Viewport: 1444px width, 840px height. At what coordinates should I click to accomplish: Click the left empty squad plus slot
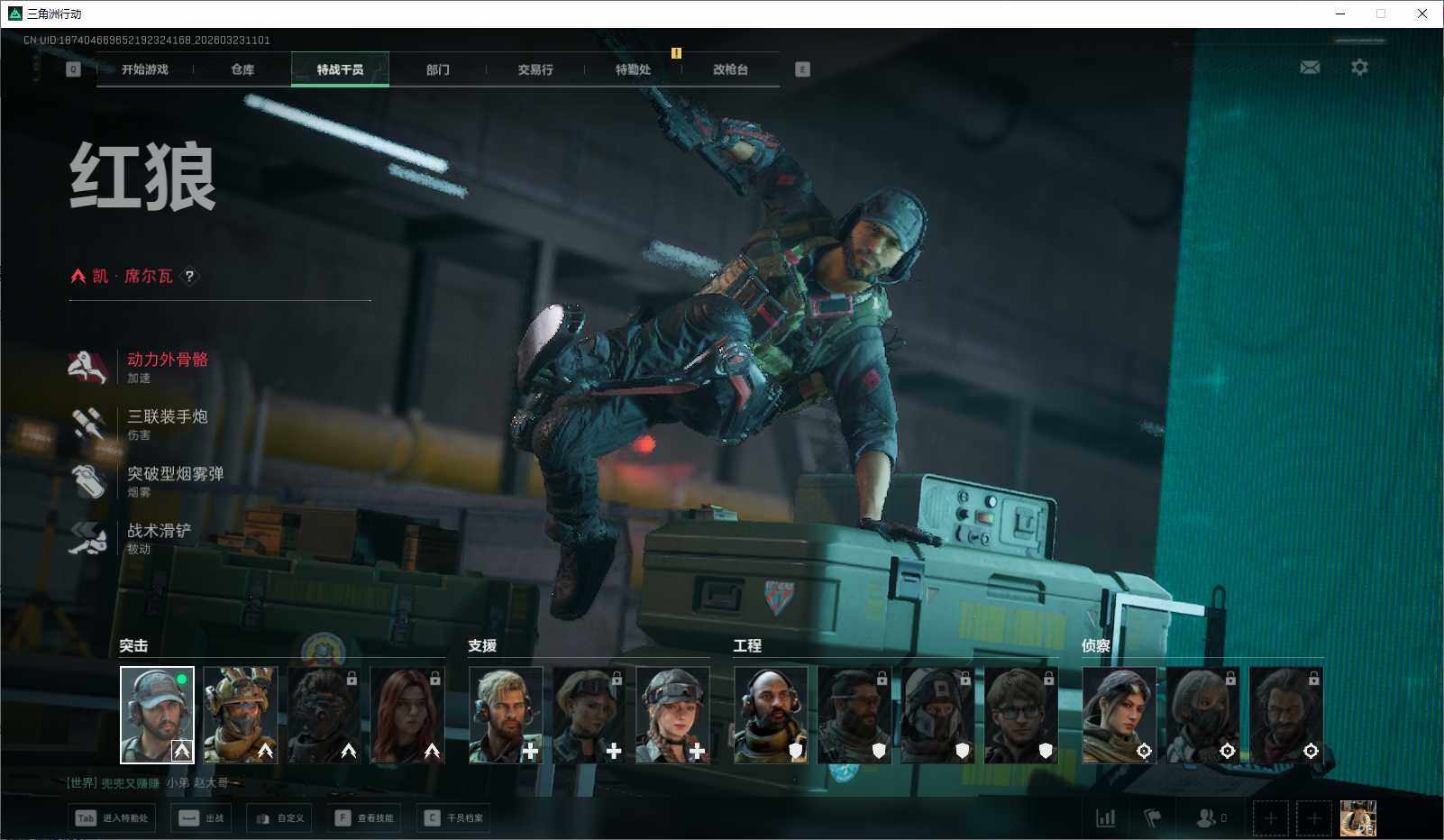pyautogui.click(x=1270, y=818)
